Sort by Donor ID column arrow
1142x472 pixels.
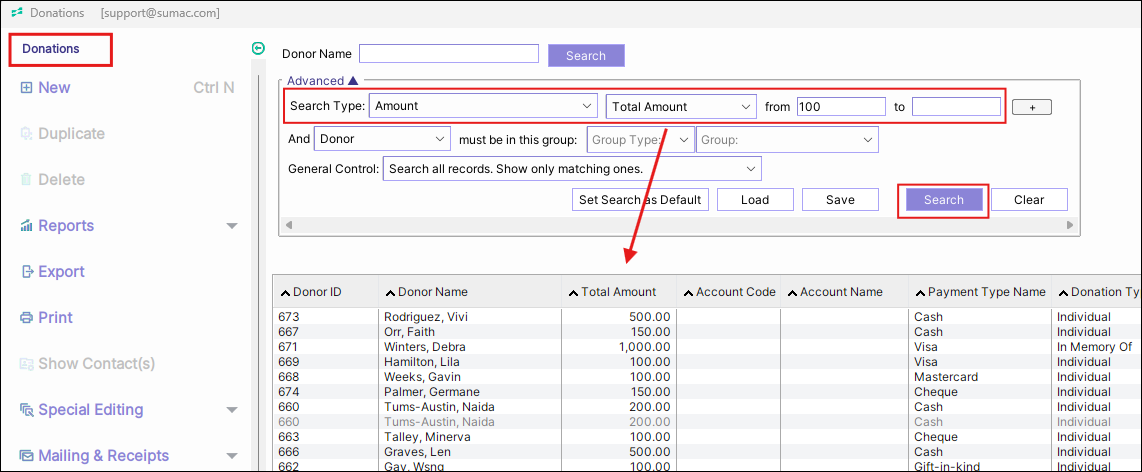tap(285, 293)
